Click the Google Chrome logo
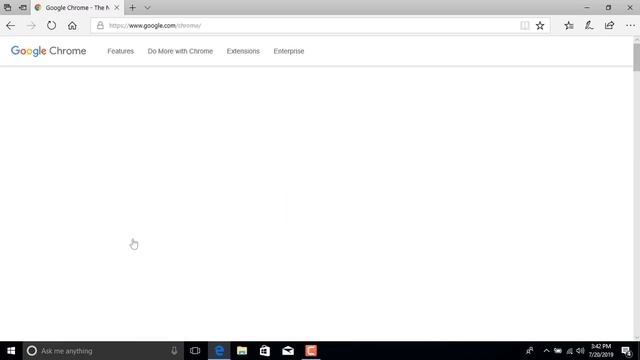This screenshot has height=360, width=640. [x=49, y=51]
